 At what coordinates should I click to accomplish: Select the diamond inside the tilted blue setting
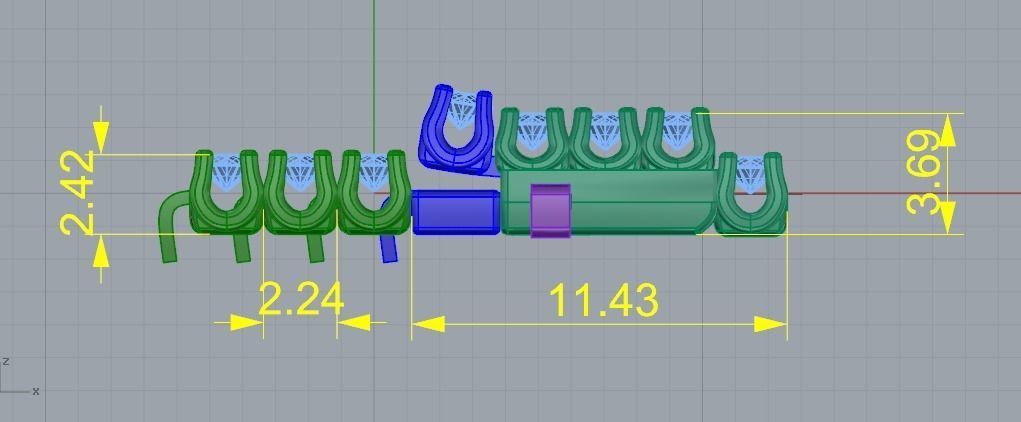464,110
